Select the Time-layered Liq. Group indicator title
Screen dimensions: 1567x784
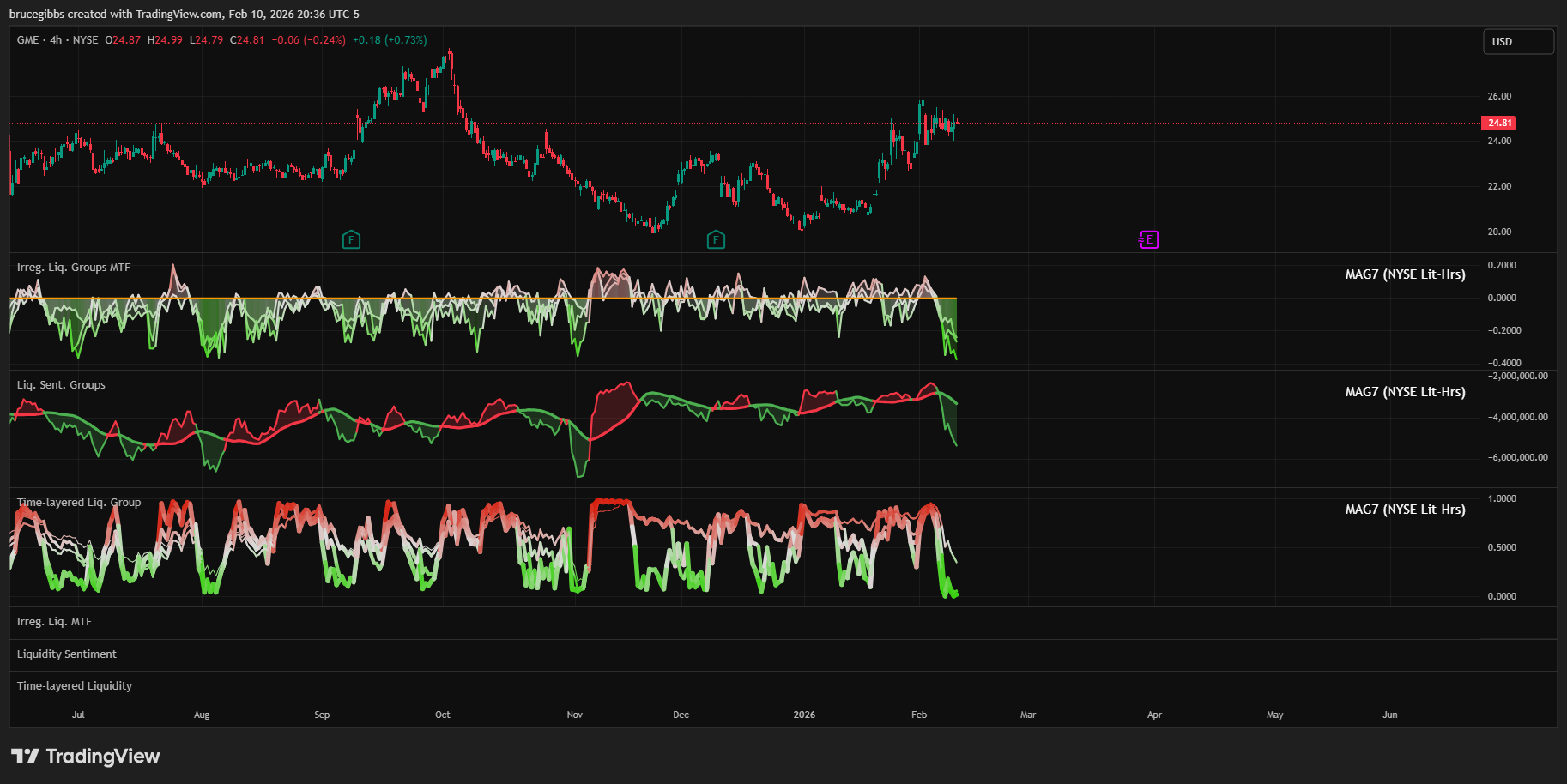tap(79, 503)
